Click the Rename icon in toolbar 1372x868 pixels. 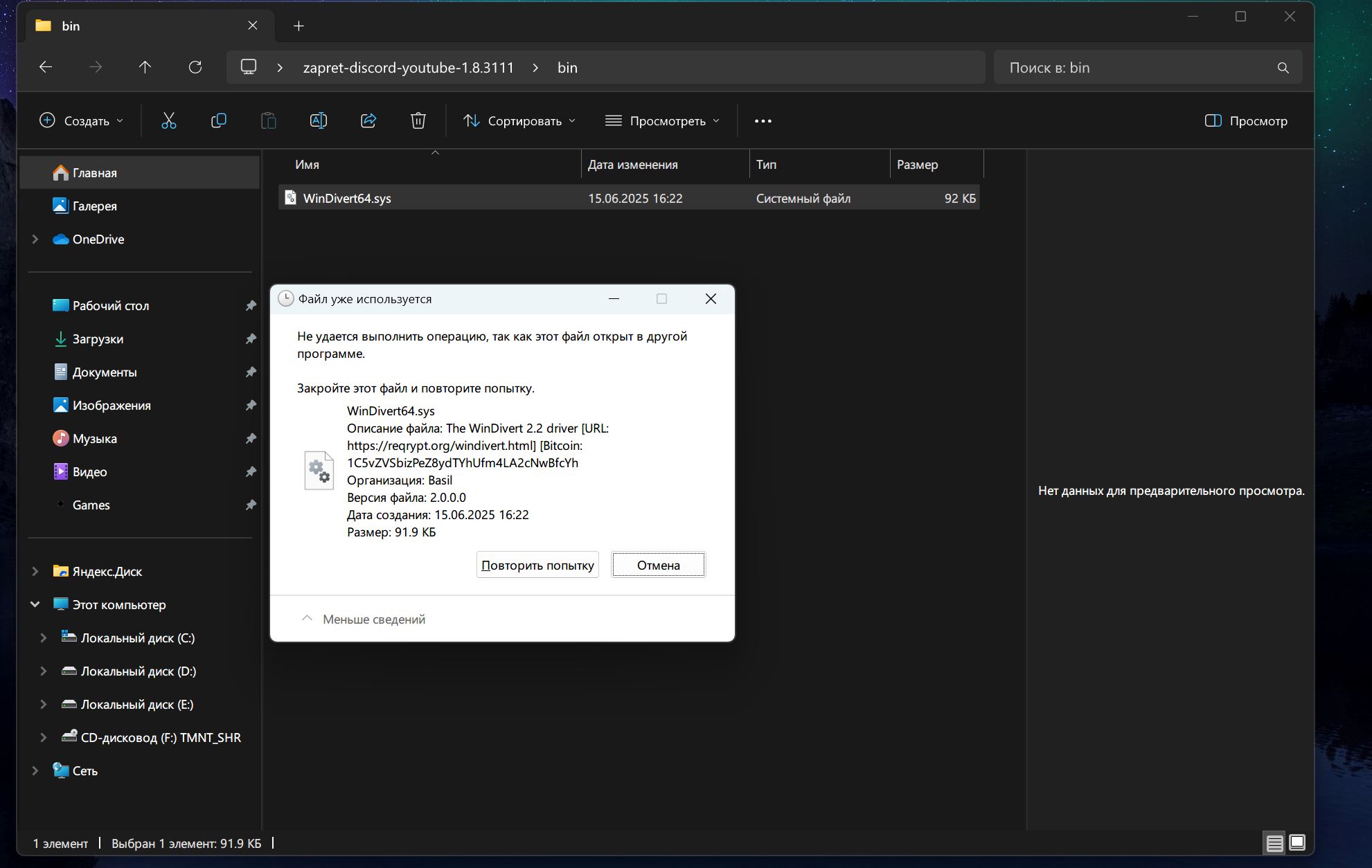[318, 121]
